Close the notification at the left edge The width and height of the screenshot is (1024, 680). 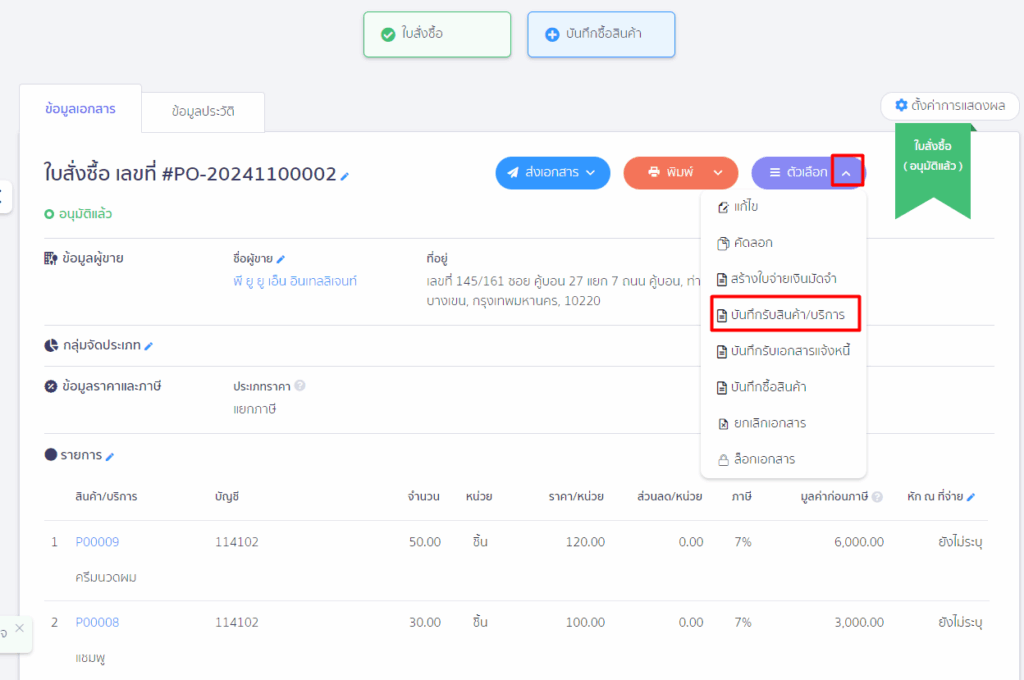[x=19, y=628]
